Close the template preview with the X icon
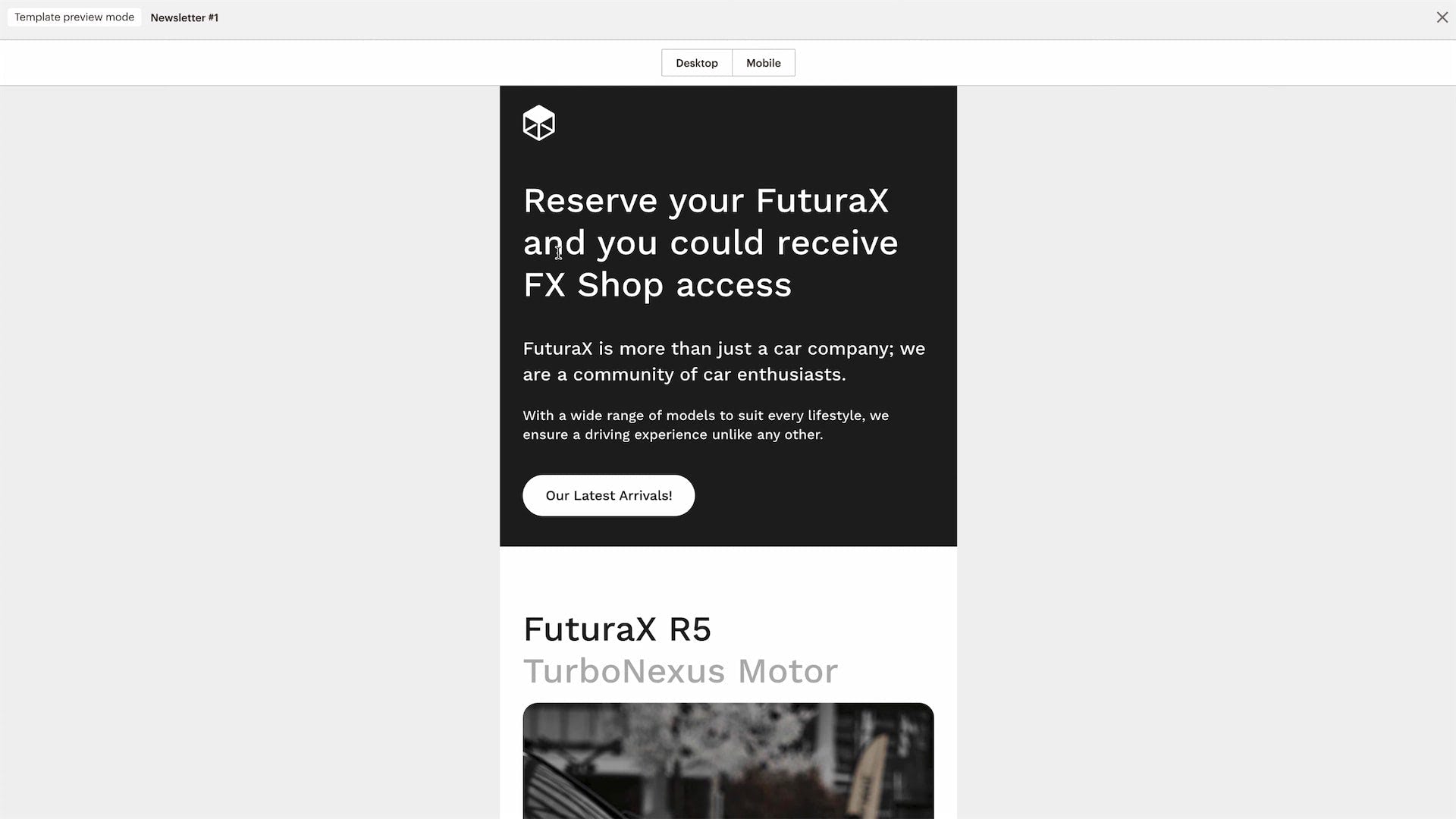This screenshot has width=1456, height=819. click(x=1442, y=17)
